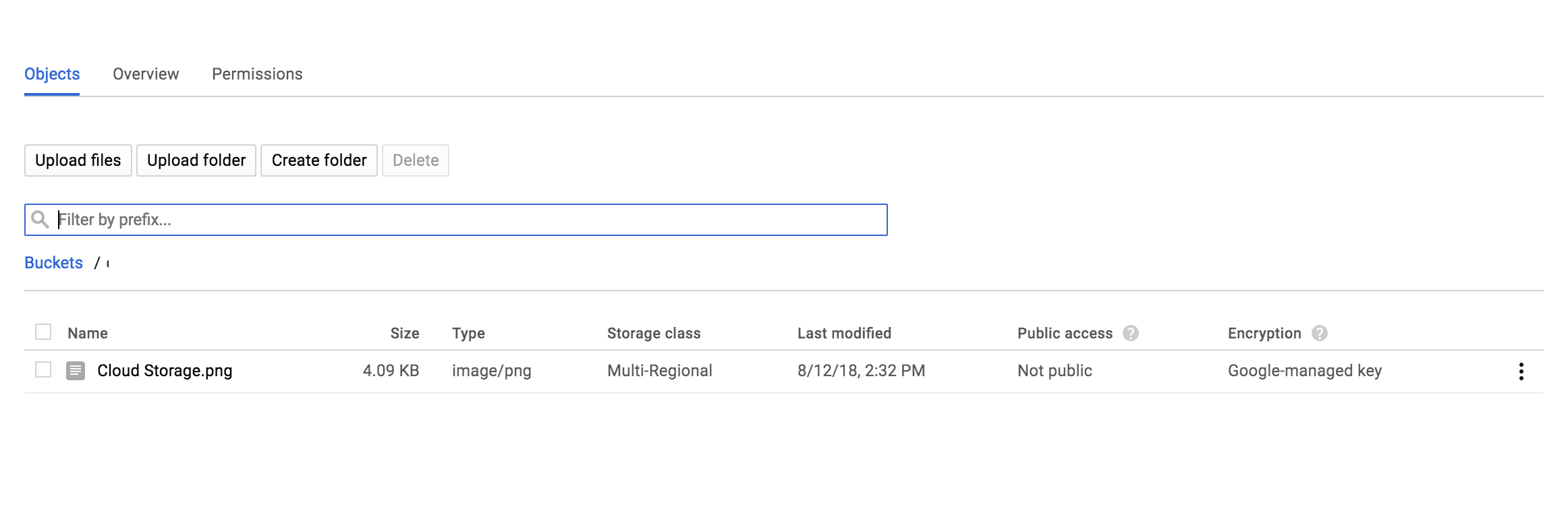Open the three-dot menu for Cloud Storage.png
The image size is (1568, 507).
(1521, 371)
